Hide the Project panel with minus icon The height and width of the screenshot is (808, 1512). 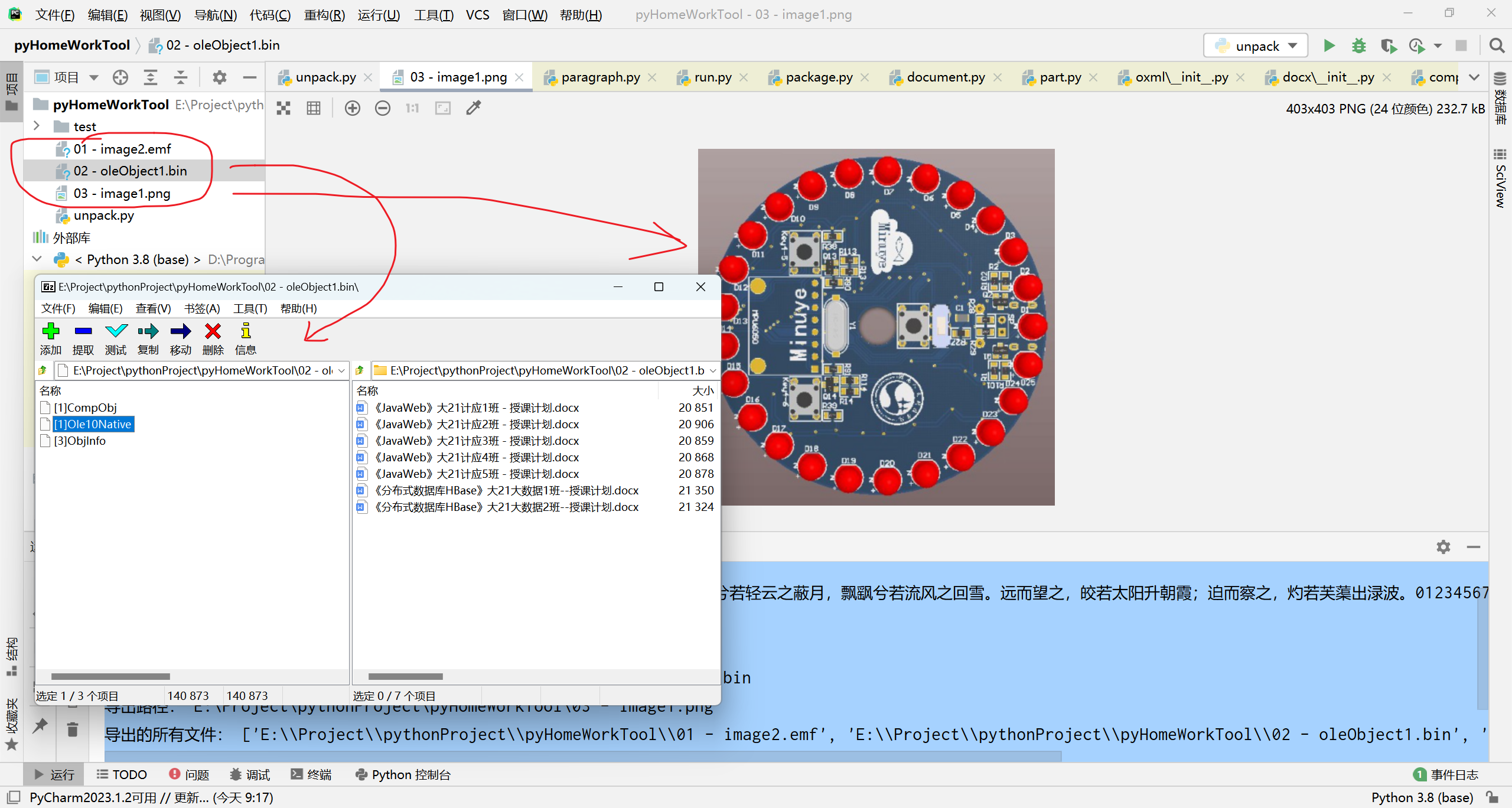point(250,77)
